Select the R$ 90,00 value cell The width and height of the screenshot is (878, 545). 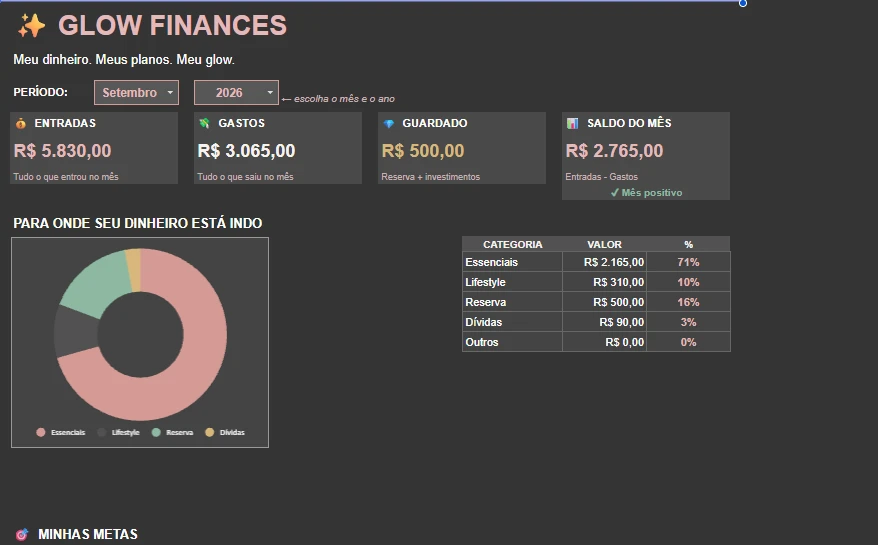(605, 322)
